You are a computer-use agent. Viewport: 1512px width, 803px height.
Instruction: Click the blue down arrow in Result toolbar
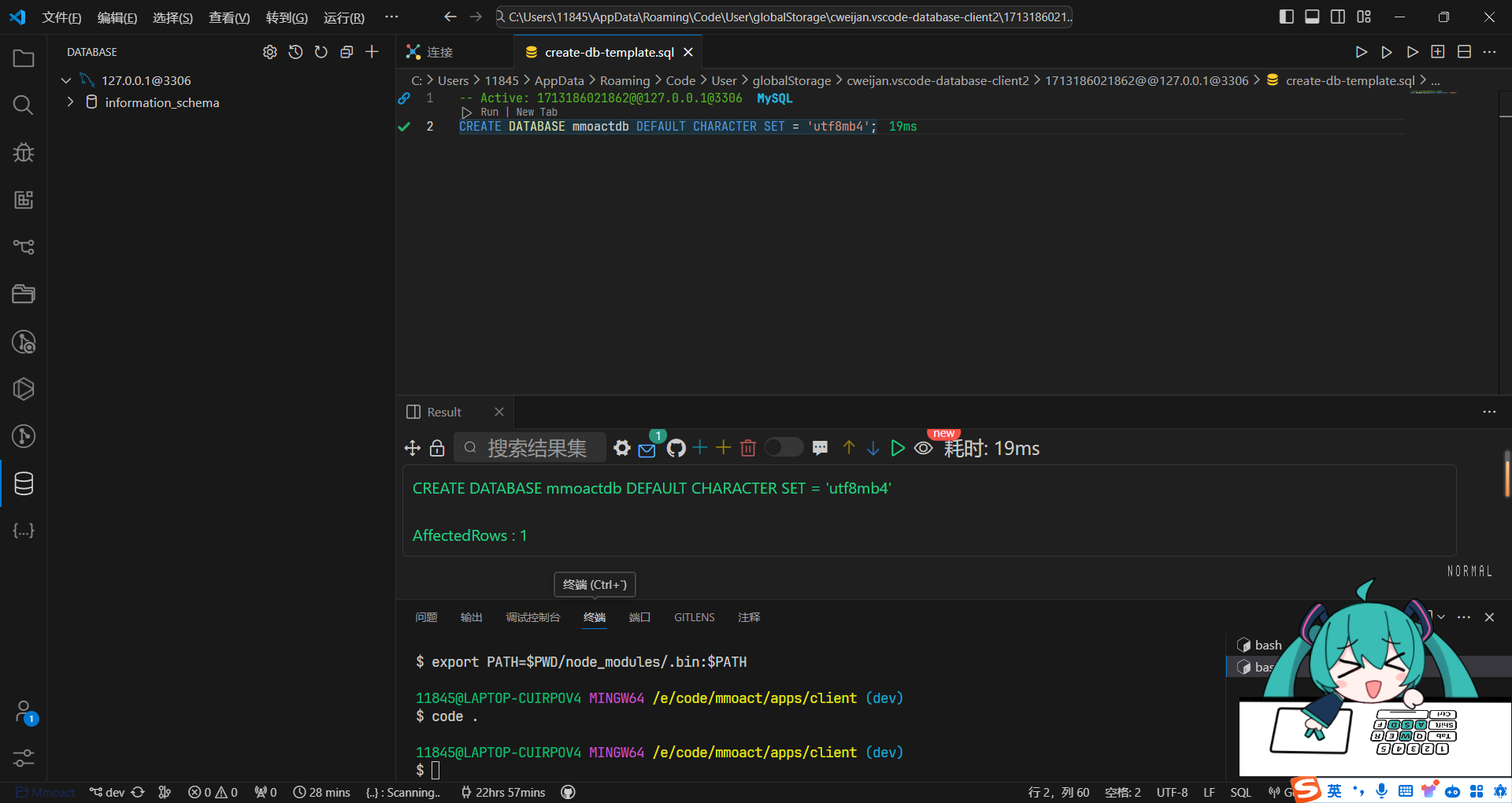click(x=873, y=448)
